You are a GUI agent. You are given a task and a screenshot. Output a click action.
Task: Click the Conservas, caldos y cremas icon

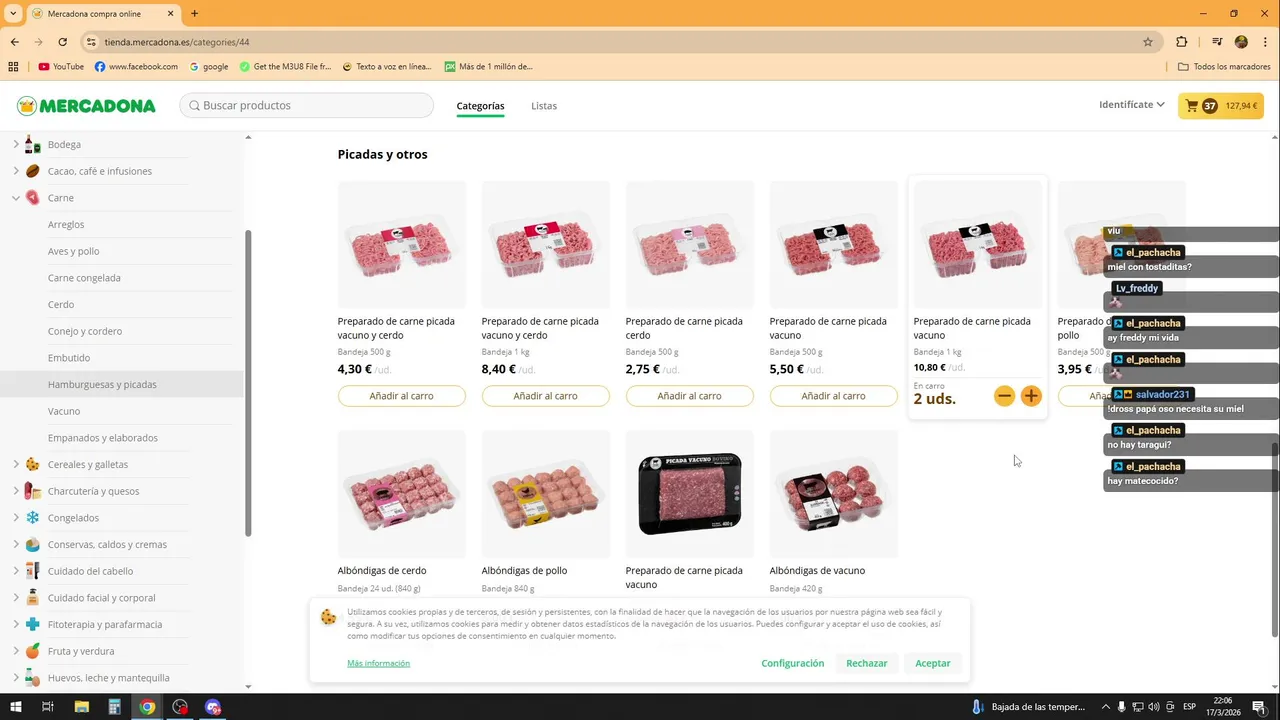click(33, 544)
